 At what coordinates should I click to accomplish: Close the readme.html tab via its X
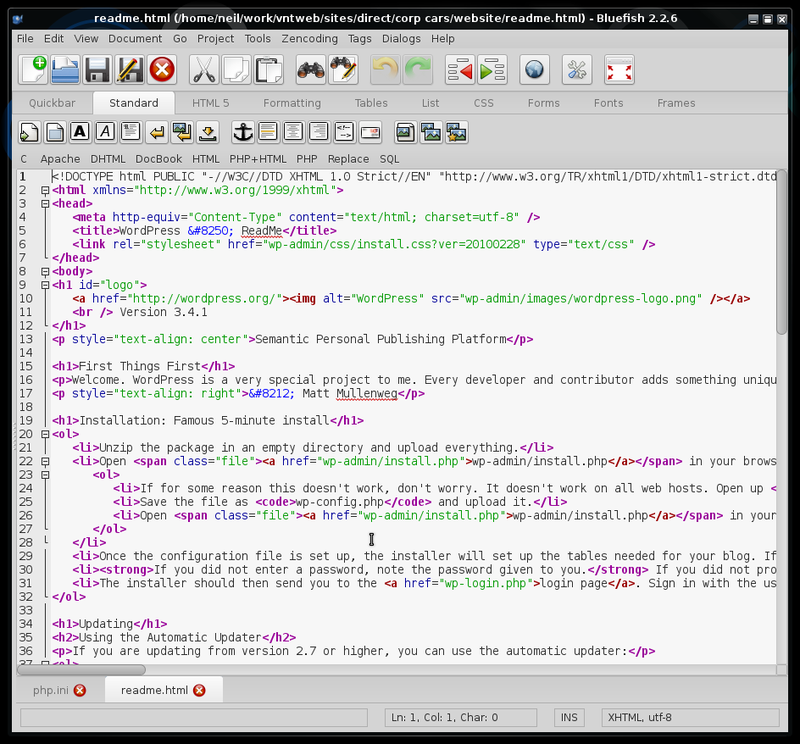tap(199, 690)
